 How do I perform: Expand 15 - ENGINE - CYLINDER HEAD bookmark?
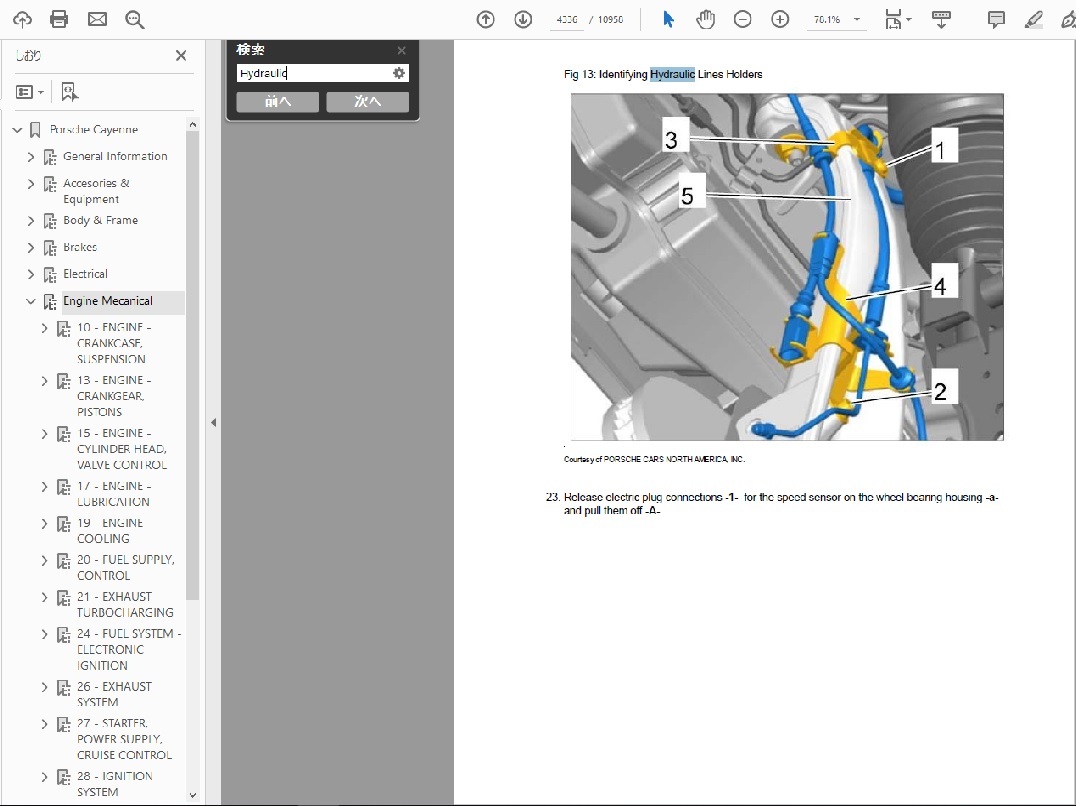point(45,434)
